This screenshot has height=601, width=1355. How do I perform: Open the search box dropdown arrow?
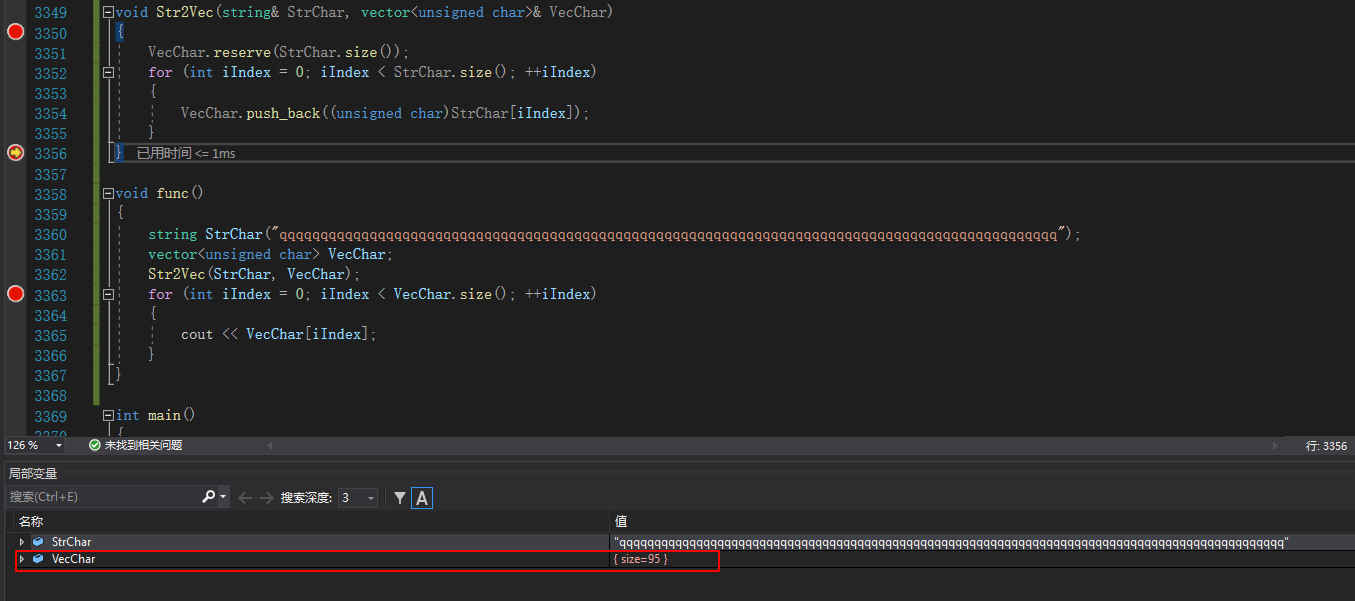tap(222, 497)
